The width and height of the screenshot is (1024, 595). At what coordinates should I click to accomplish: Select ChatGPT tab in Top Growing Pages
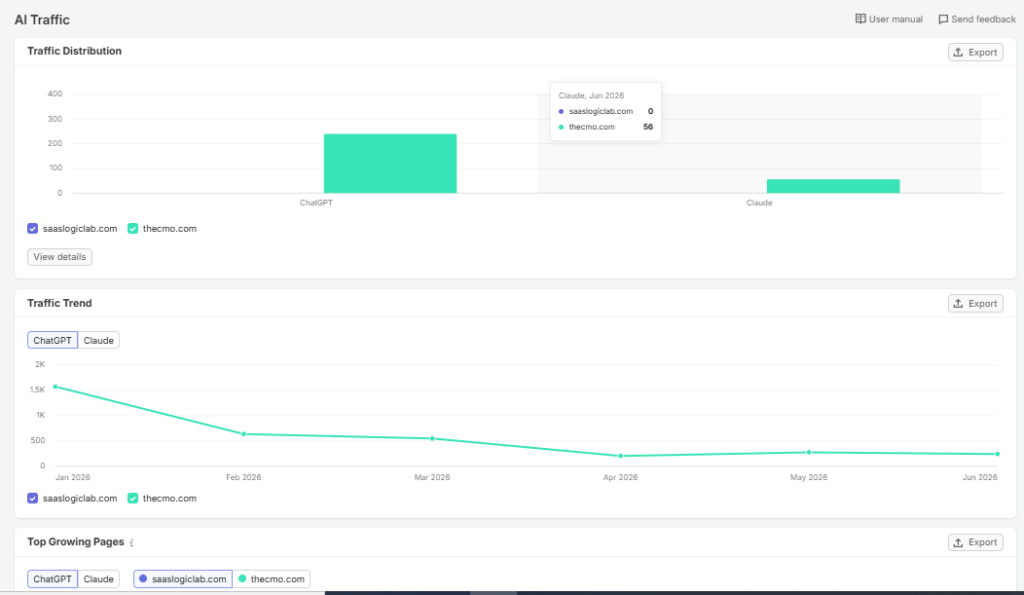52,579
